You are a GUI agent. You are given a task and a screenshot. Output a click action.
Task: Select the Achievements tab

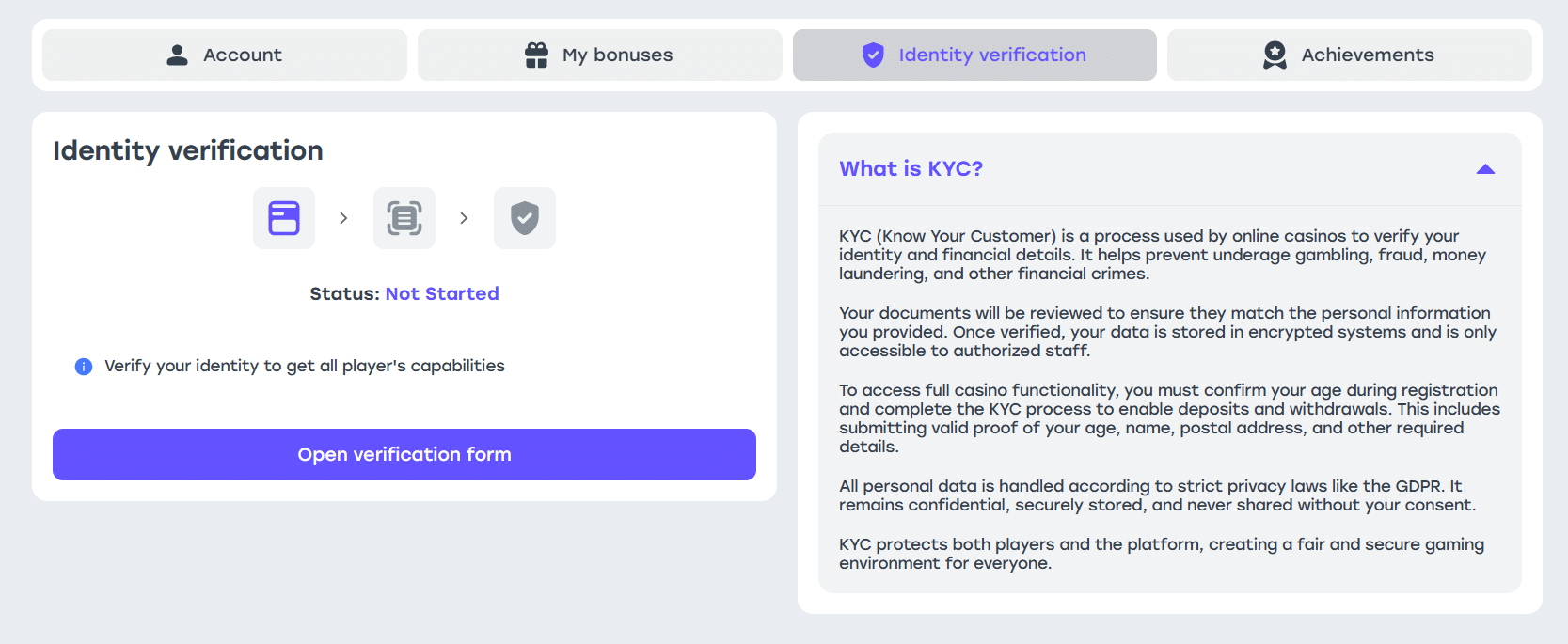(x=1349, y=55)
